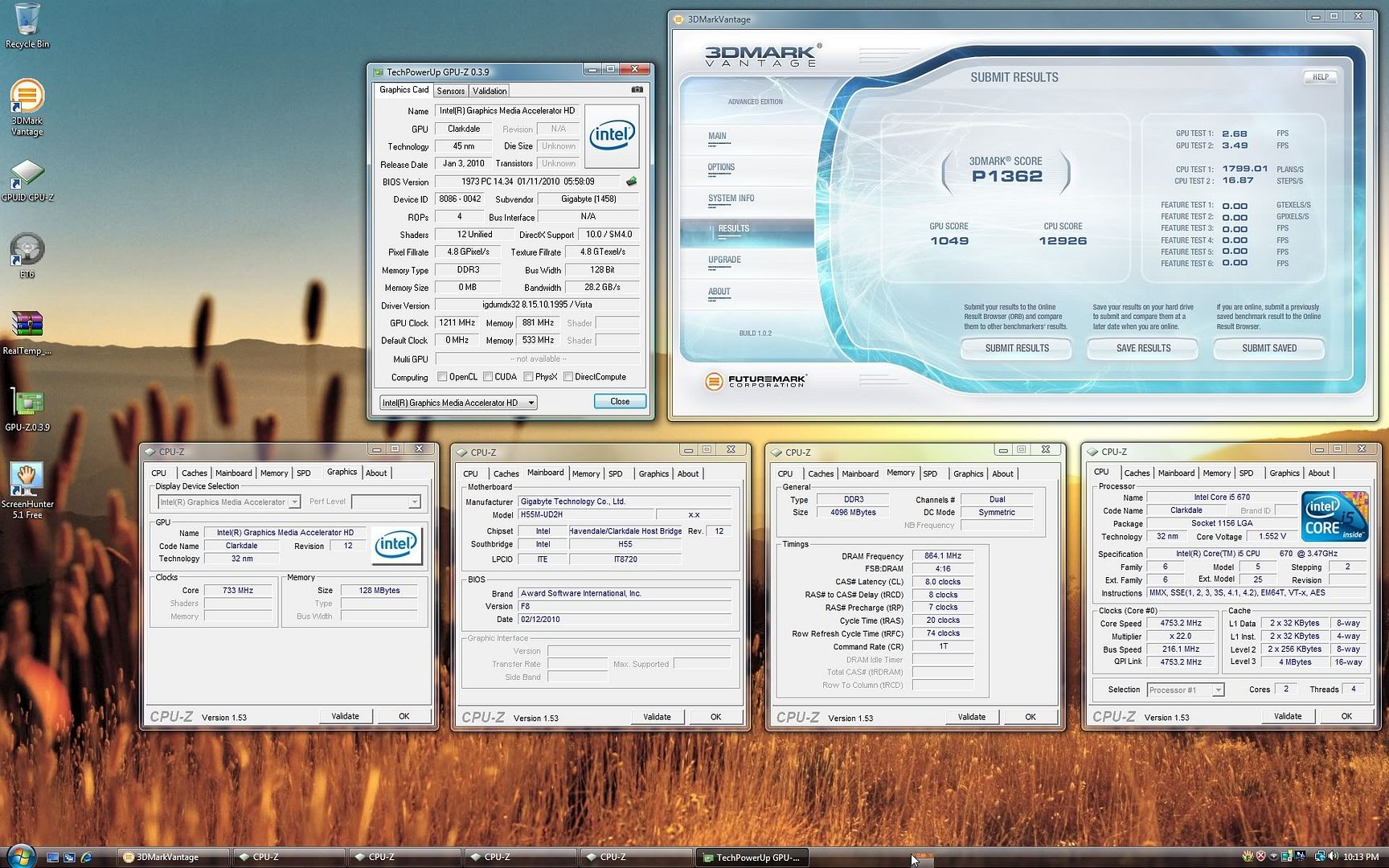Click the BIOS save chip icon in GPU-Z

pyautogui.click(x=632, y=182)
